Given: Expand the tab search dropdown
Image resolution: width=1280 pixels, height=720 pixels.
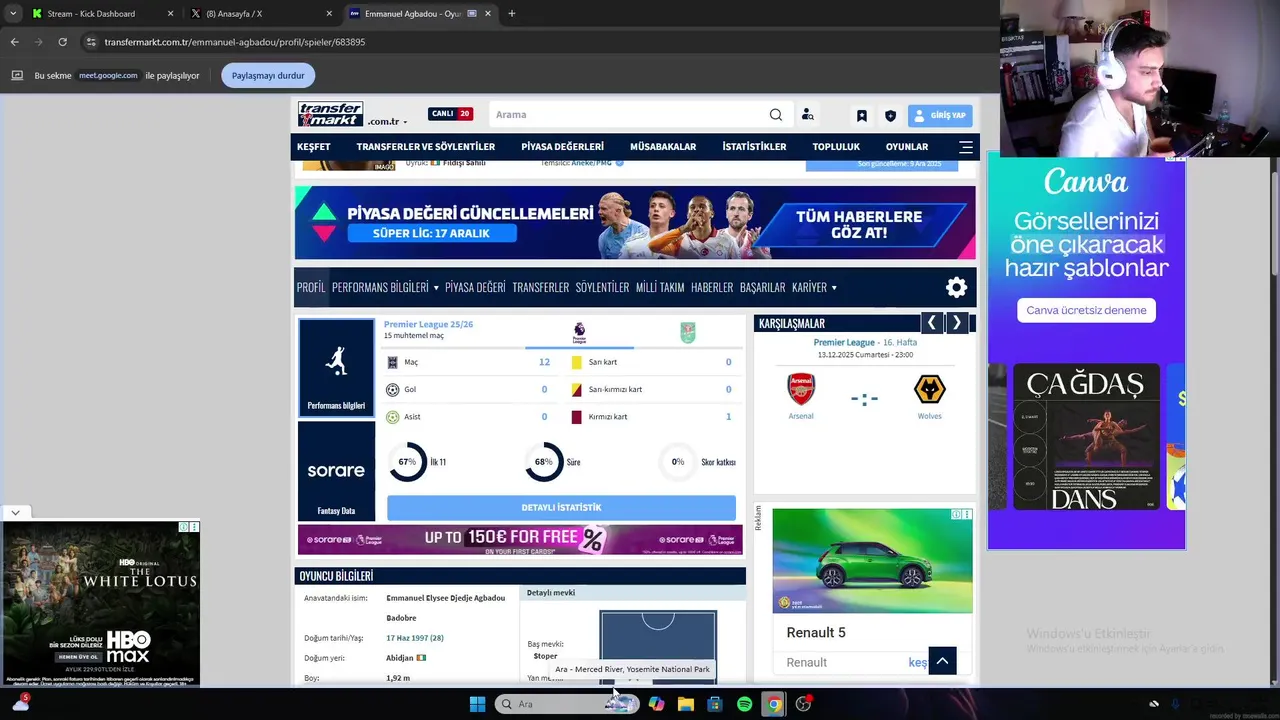Looking at the screenshot, I should pyautogui.click(x=12, y=14).
